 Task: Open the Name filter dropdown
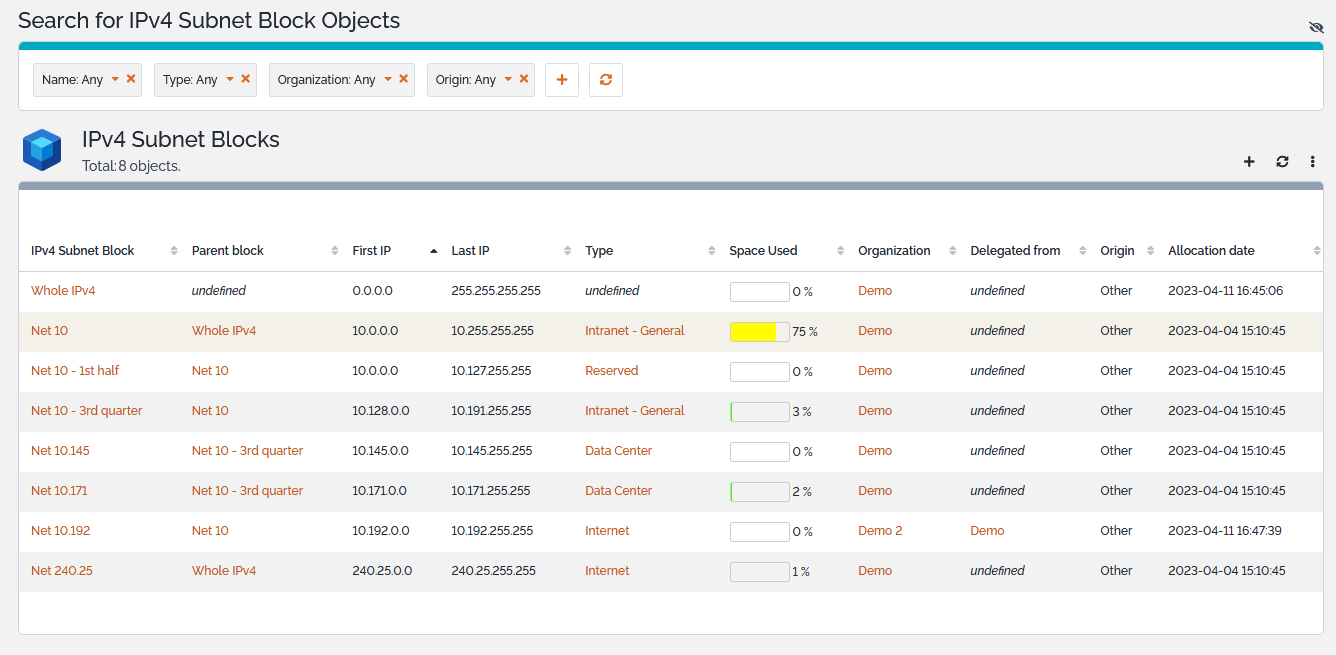[x=115, y=79]
